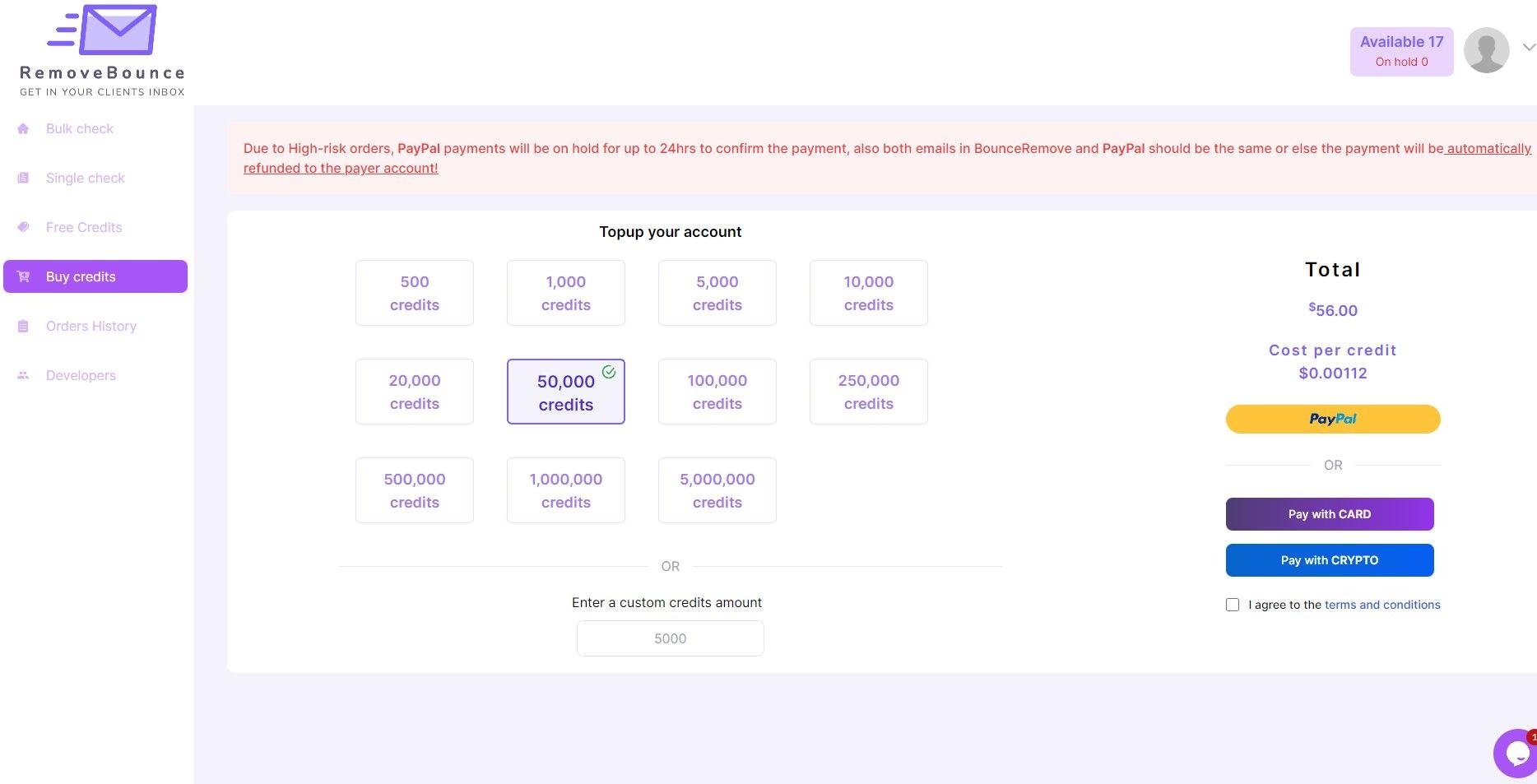Click the selected 50,000 credits package

[x=566, y=392]
